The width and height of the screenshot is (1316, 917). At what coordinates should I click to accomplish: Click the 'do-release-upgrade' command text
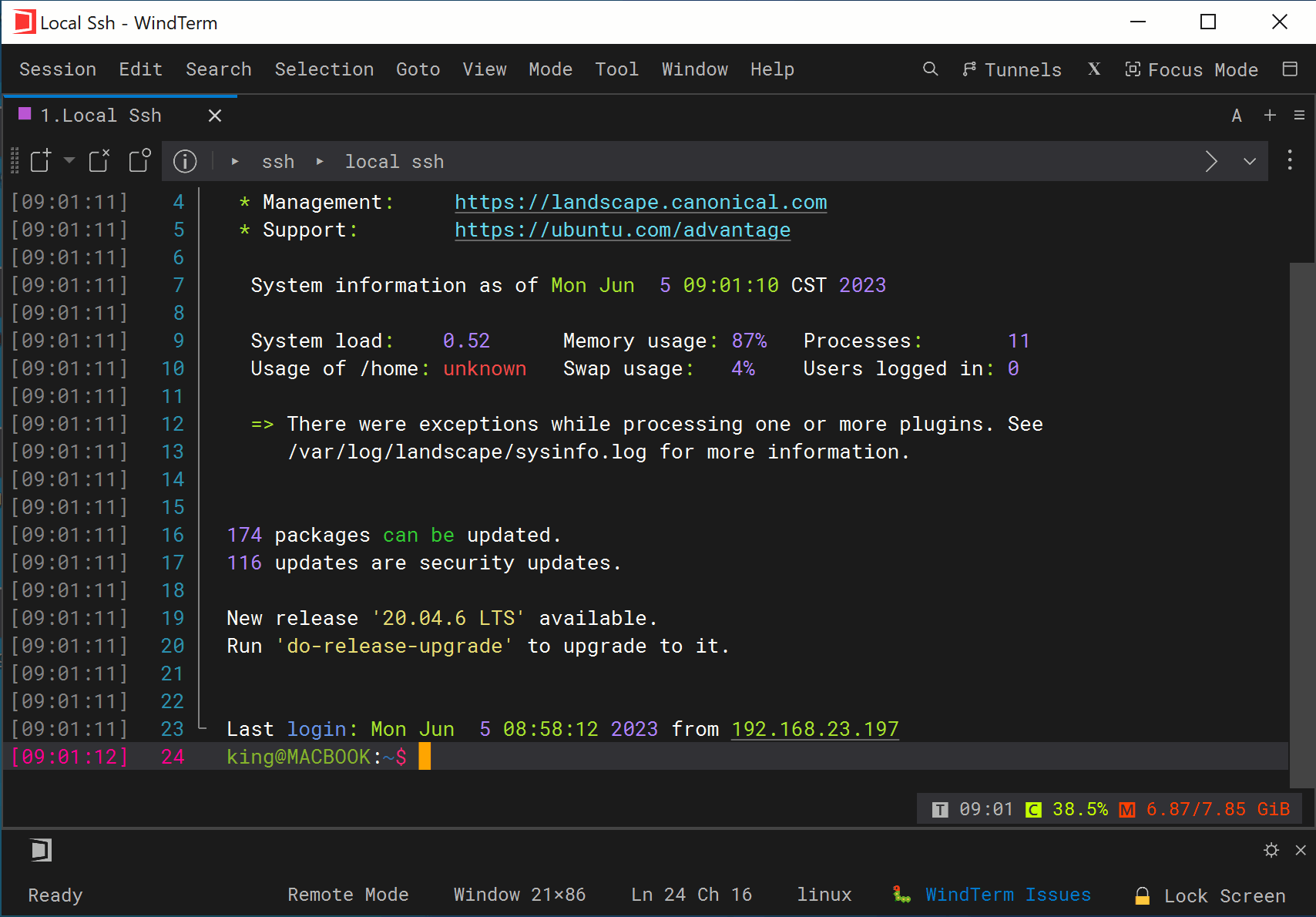point(394,646)
